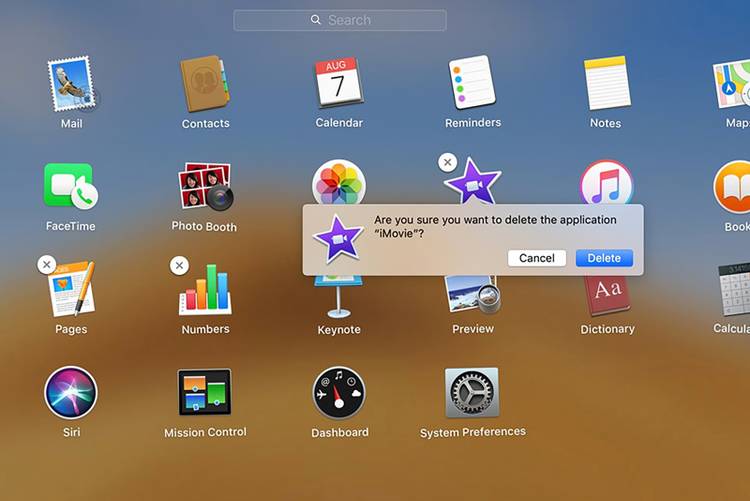Viewport: 750px width, 501px height.
Task: Launch the Notes app
Action: click(606, 83)
